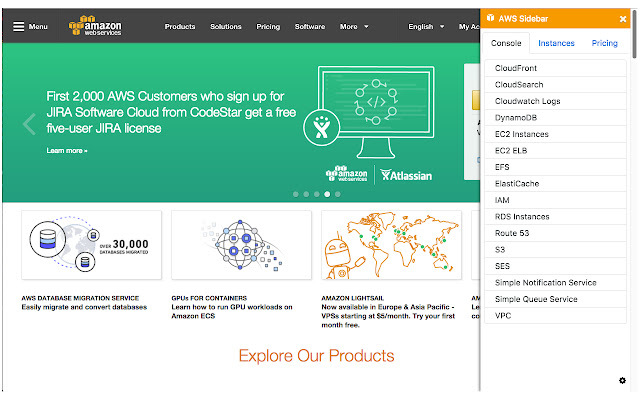The image size is (640, 400).
Task: Expand the More dropdown menu
Action: (354, 27)
